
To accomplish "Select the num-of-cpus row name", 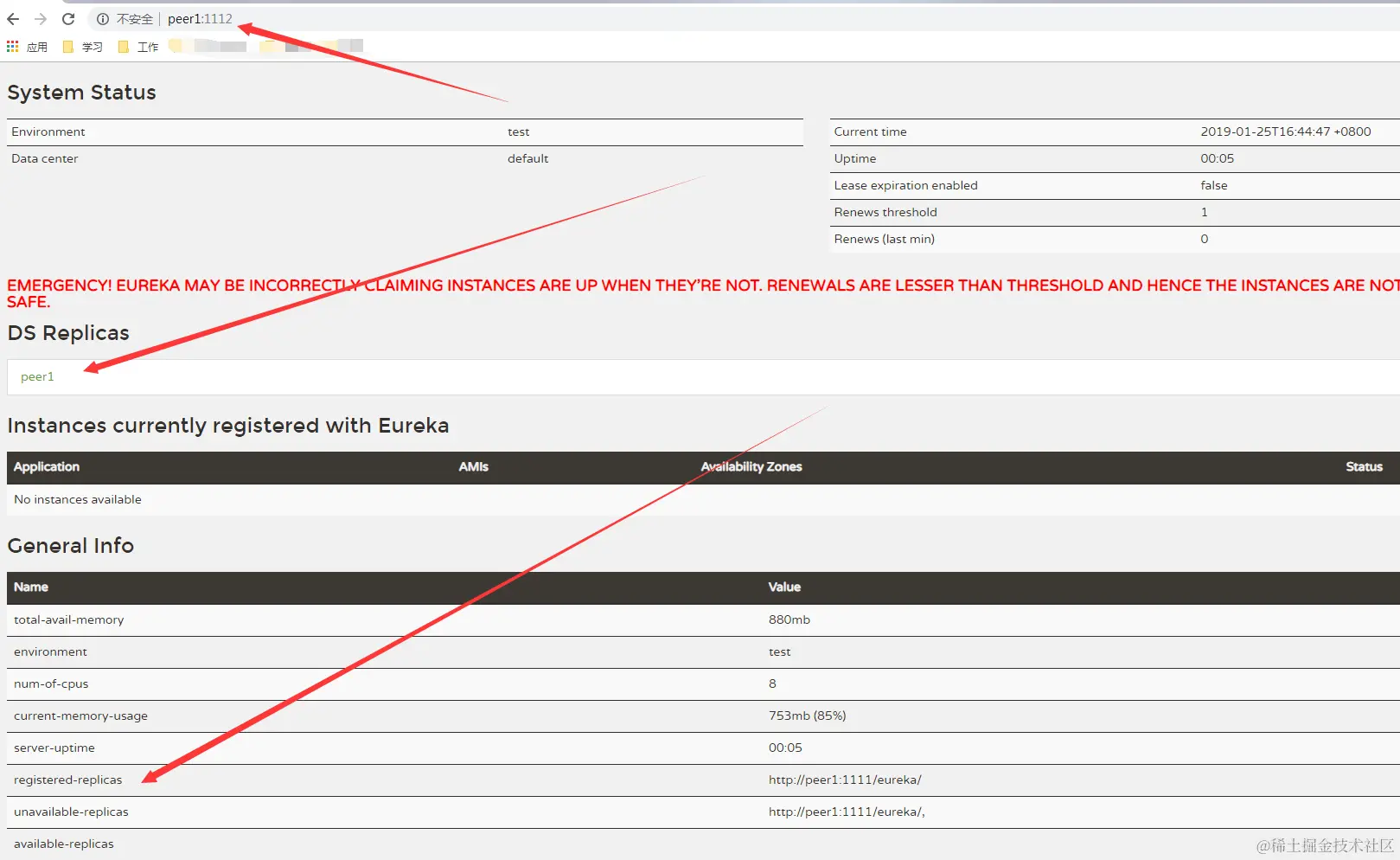I will point(51,684).
